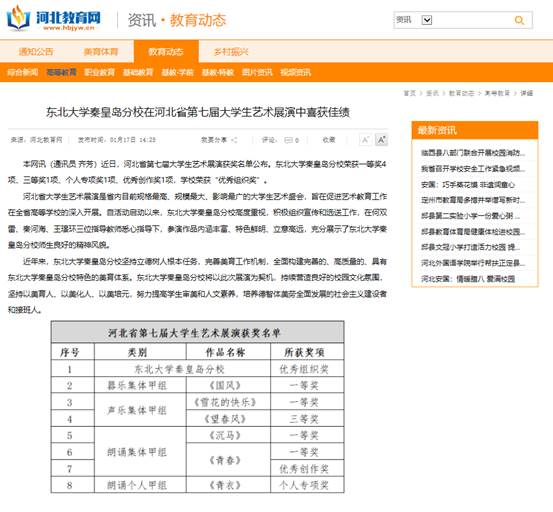This screenshot has width=553, height=512.
Task: Click the comment bubble icon showing 0
Action: pyautogui.click(x=288, y=140)
